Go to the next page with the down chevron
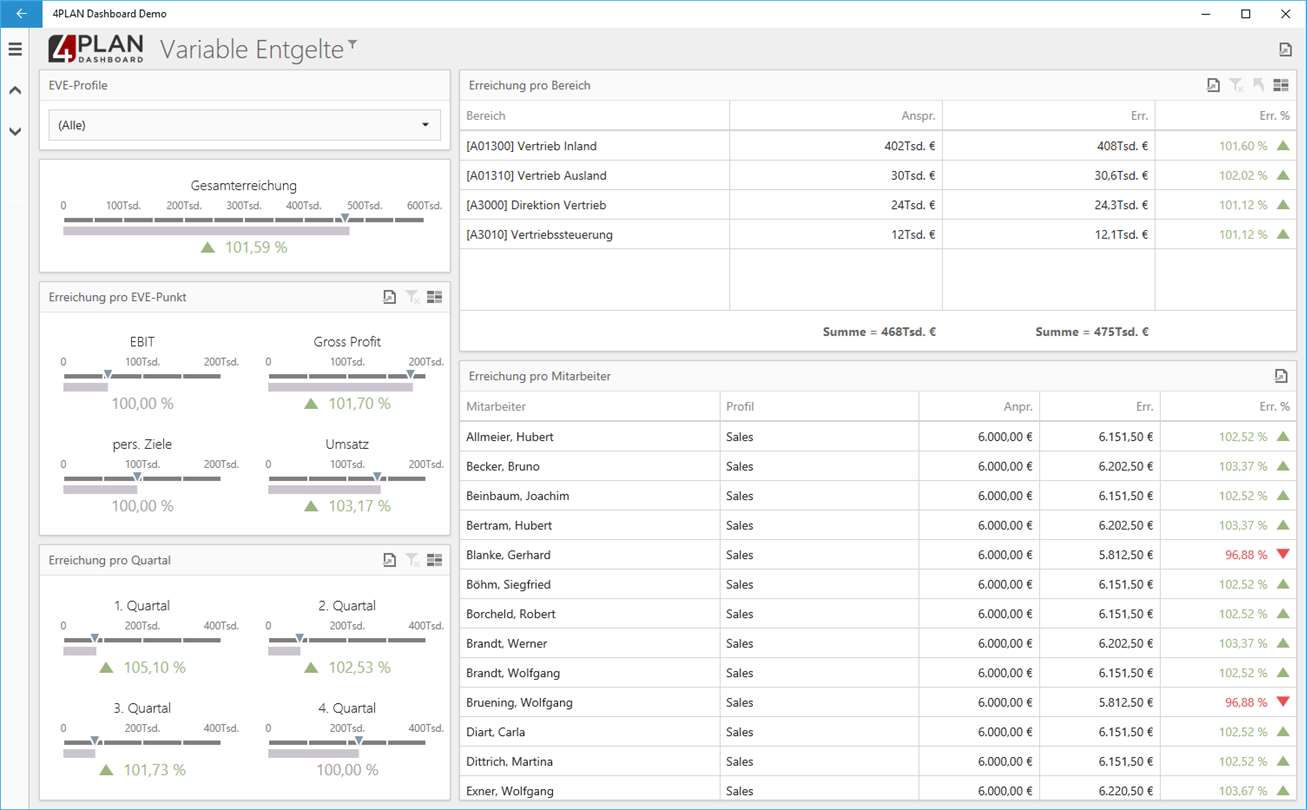Viewport: 1307px width, 810px height. click(x=15, y=131)
